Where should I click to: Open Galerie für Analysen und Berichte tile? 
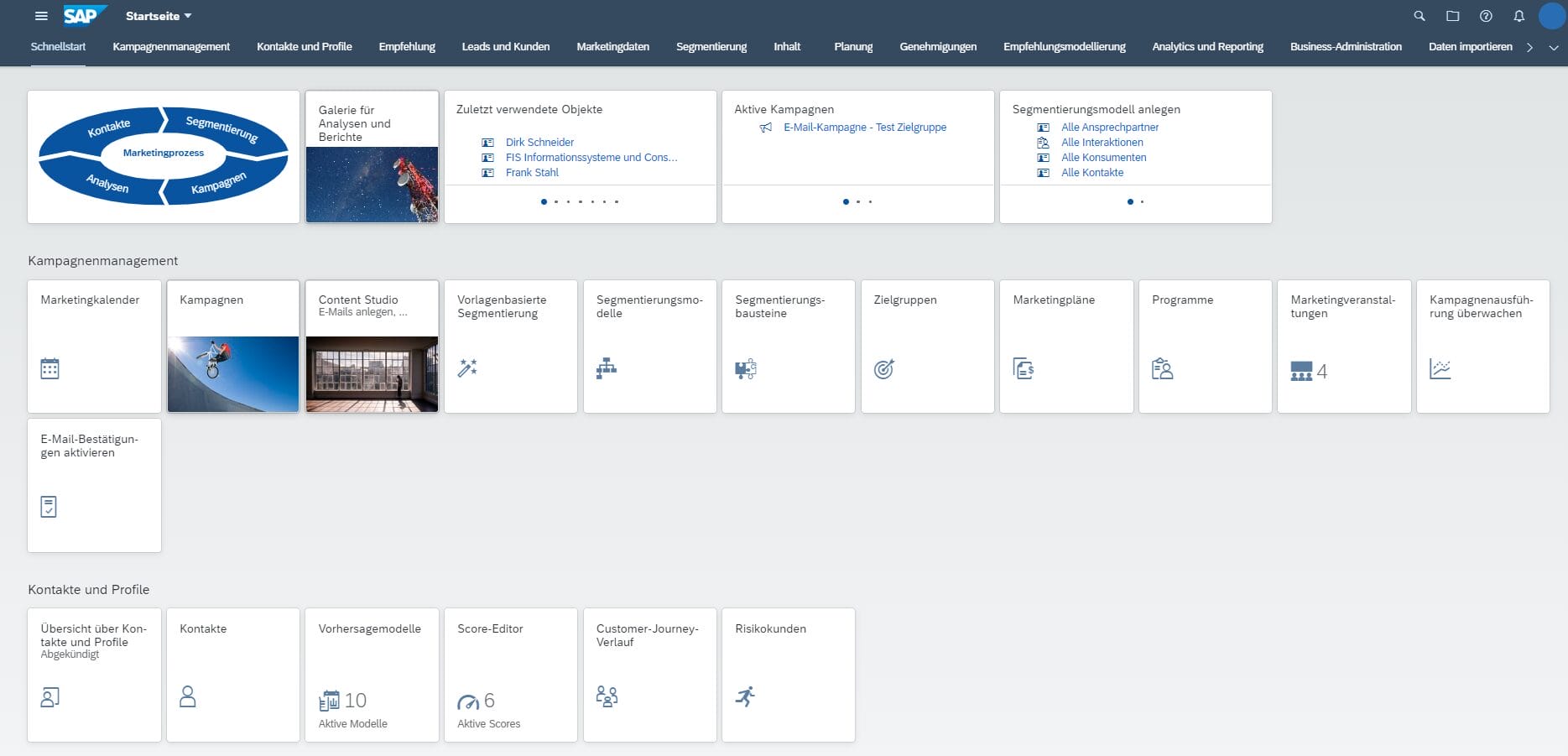coord(372,157)
